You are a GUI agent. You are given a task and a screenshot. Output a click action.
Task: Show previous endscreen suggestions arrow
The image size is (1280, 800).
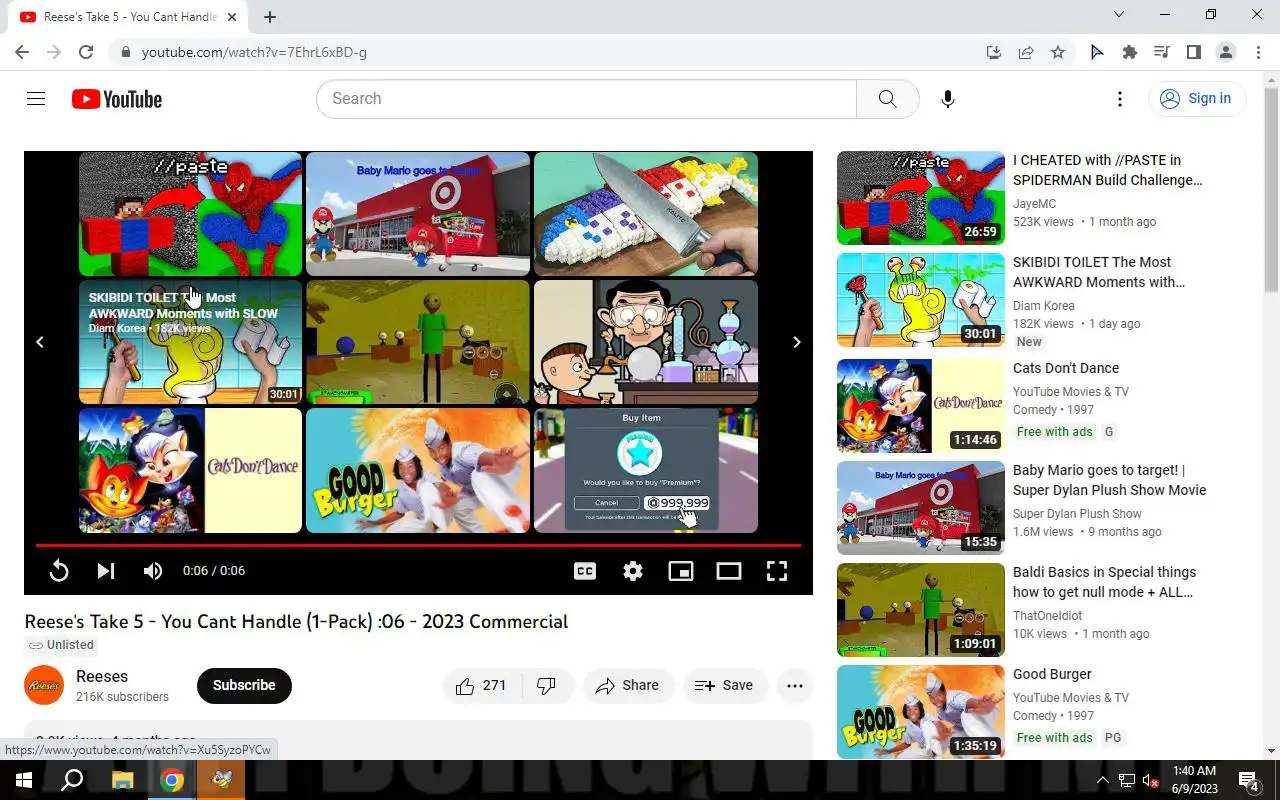tap(40, 342)
